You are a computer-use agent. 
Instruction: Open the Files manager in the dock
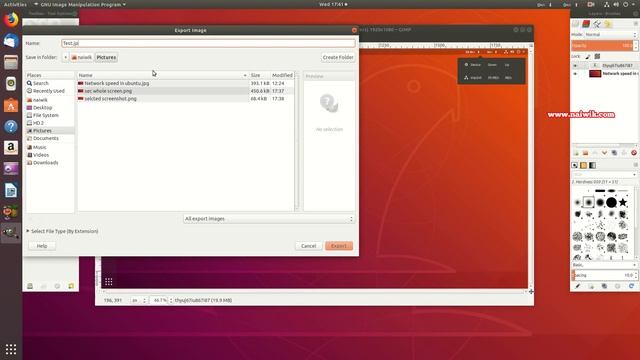coord(11,62)
